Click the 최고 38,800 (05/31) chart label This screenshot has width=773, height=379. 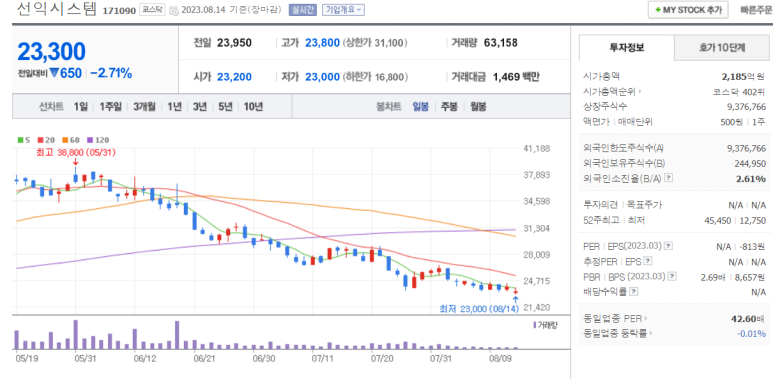pyautogui.click(x=76, y=153)
